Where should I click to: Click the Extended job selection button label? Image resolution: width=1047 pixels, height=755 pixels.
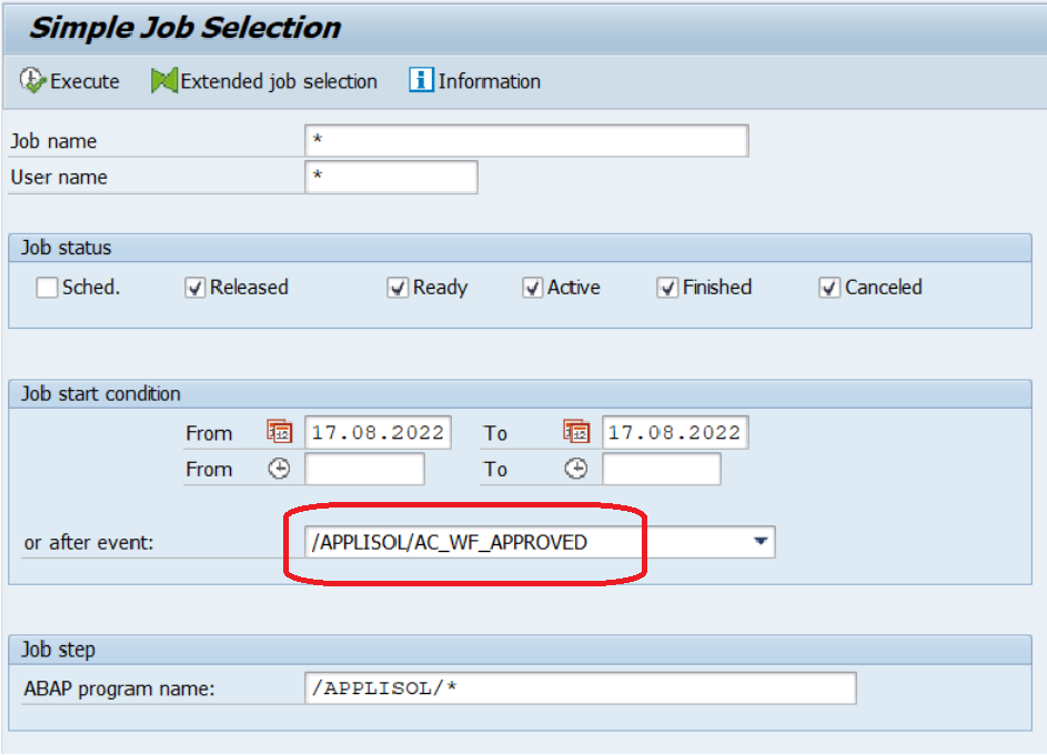[x=279, y=81]
